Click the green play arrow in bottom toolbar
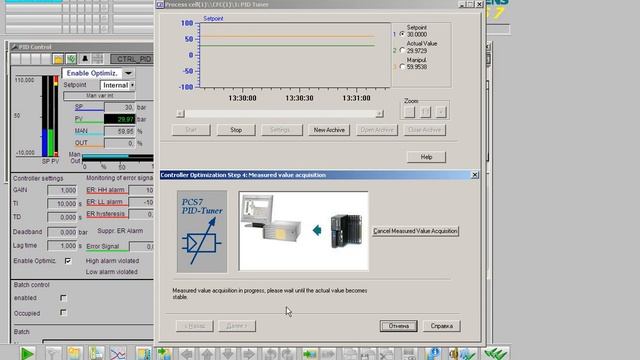Screen dimensions: 640x360 [x=27, y=354]
